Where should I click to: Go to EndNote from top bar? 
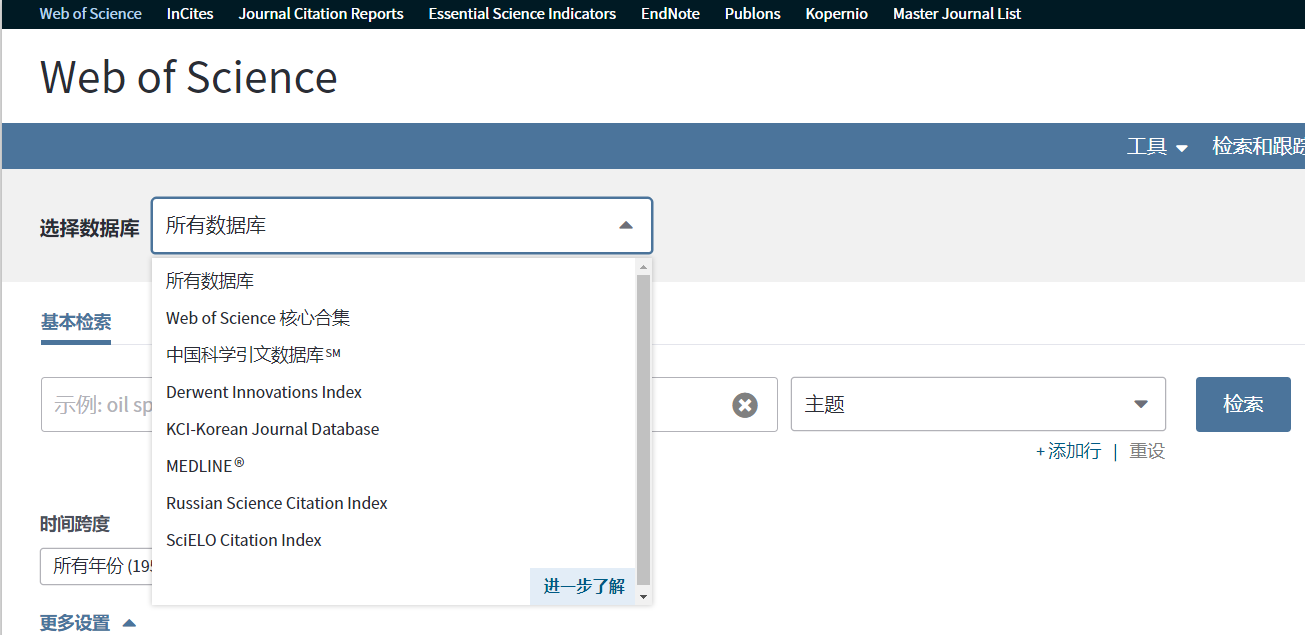click(x=670, y=14)
